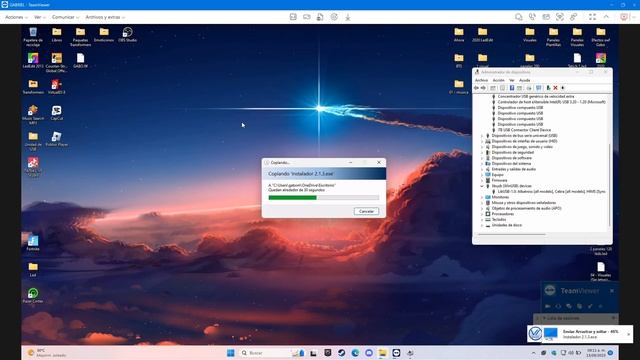Open the Archivo menu in Device Manager
The height and width of the screenshot is (360, 640).
(481, 80)
